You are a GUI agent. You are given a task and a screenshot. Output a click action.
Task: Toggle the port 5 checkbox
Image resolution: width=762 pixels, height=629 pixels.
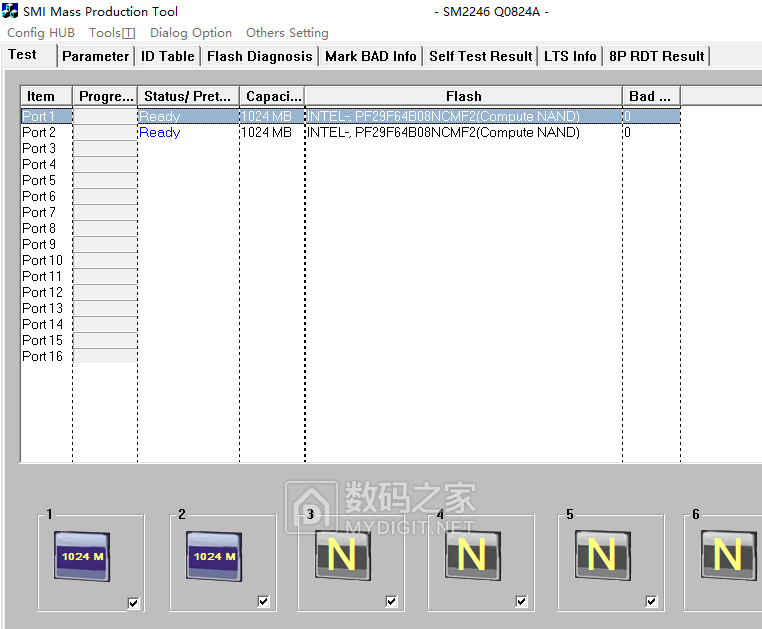click(652, 602)
